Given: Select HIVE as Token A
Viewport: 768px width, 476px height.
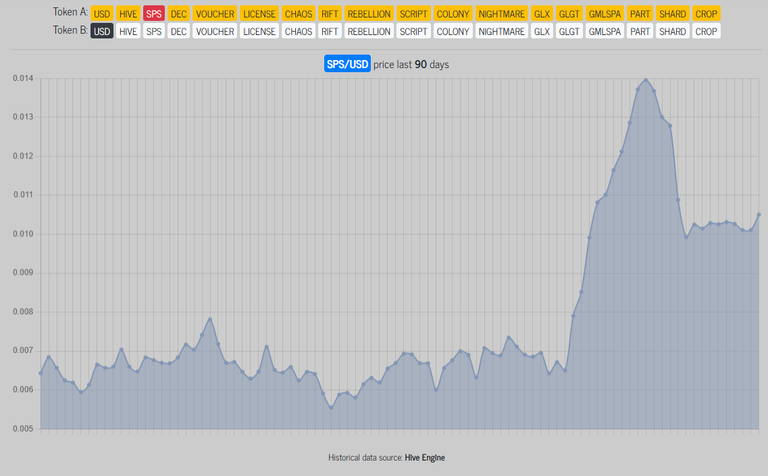Looking at the screenshot, I should coord(128,14).
